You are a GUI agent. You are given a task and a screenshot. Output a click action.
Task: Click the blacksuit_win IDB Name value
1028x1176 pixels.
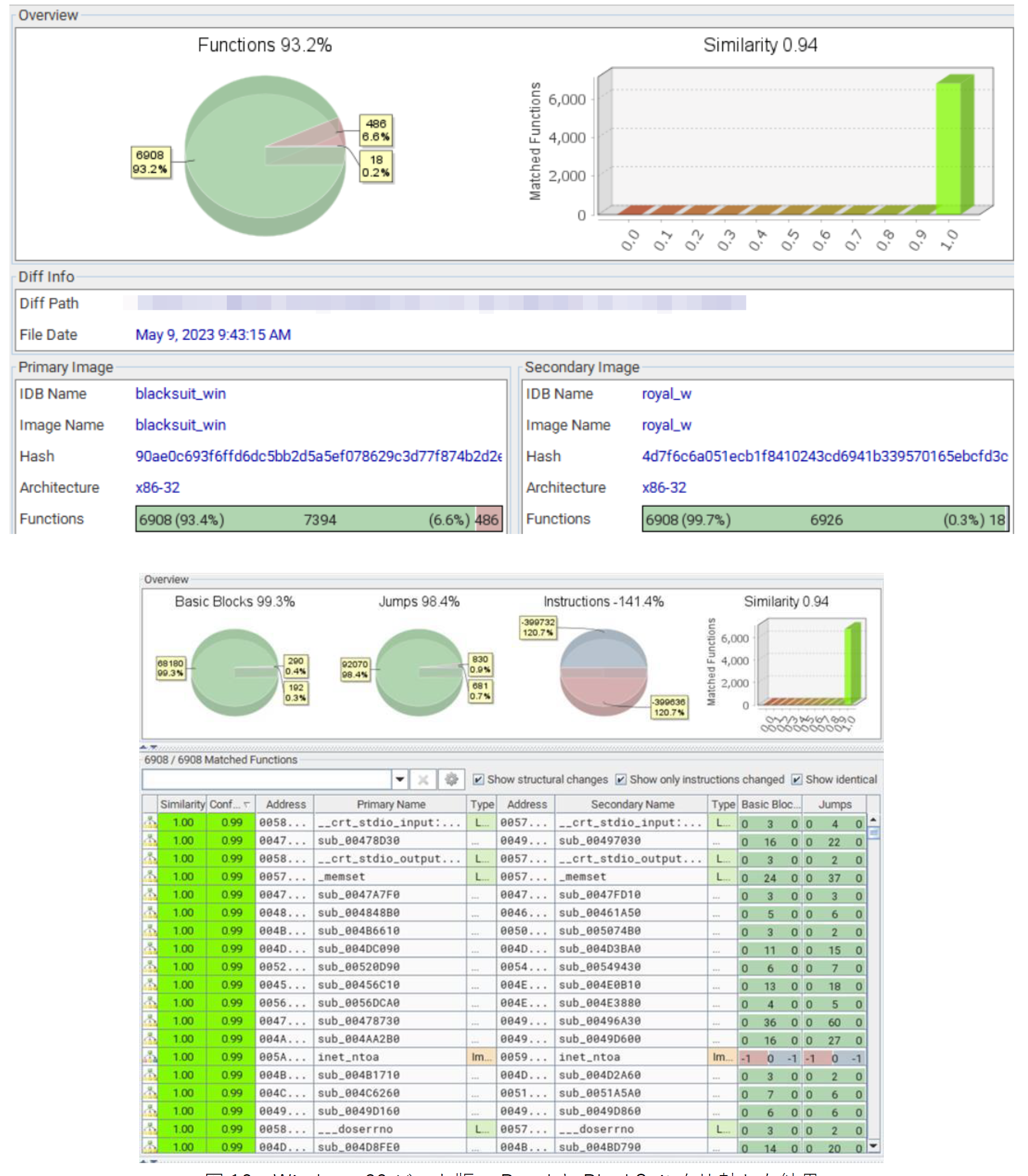pos(180,393)
